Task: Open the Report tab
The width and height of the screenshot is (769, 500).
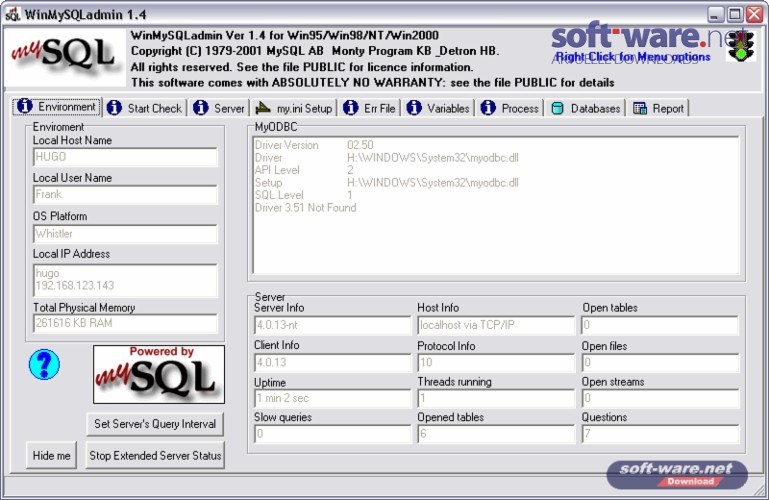Action: click(659, 108)
